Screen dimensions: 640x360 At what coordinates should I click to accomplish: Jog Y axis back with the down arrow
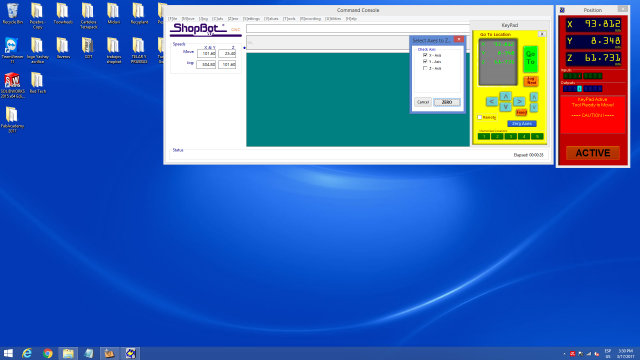(505, 107)
